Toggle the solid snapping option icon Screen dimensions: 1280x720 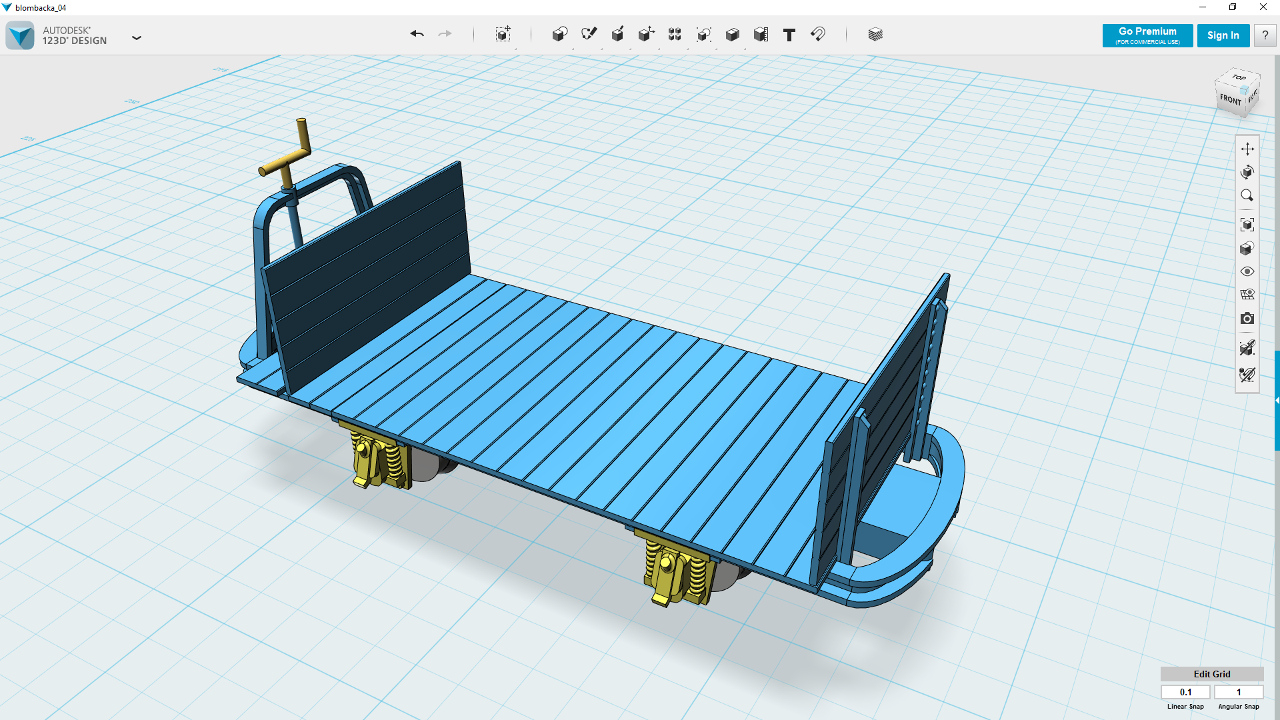pyautogui.click(x=1247, y=348)
